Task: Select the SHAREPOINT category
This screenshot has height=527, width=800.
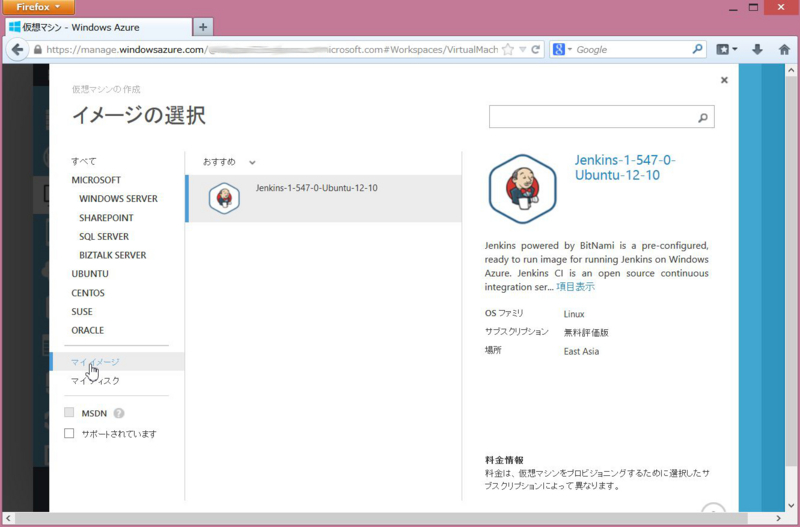Action: (106, 218)
